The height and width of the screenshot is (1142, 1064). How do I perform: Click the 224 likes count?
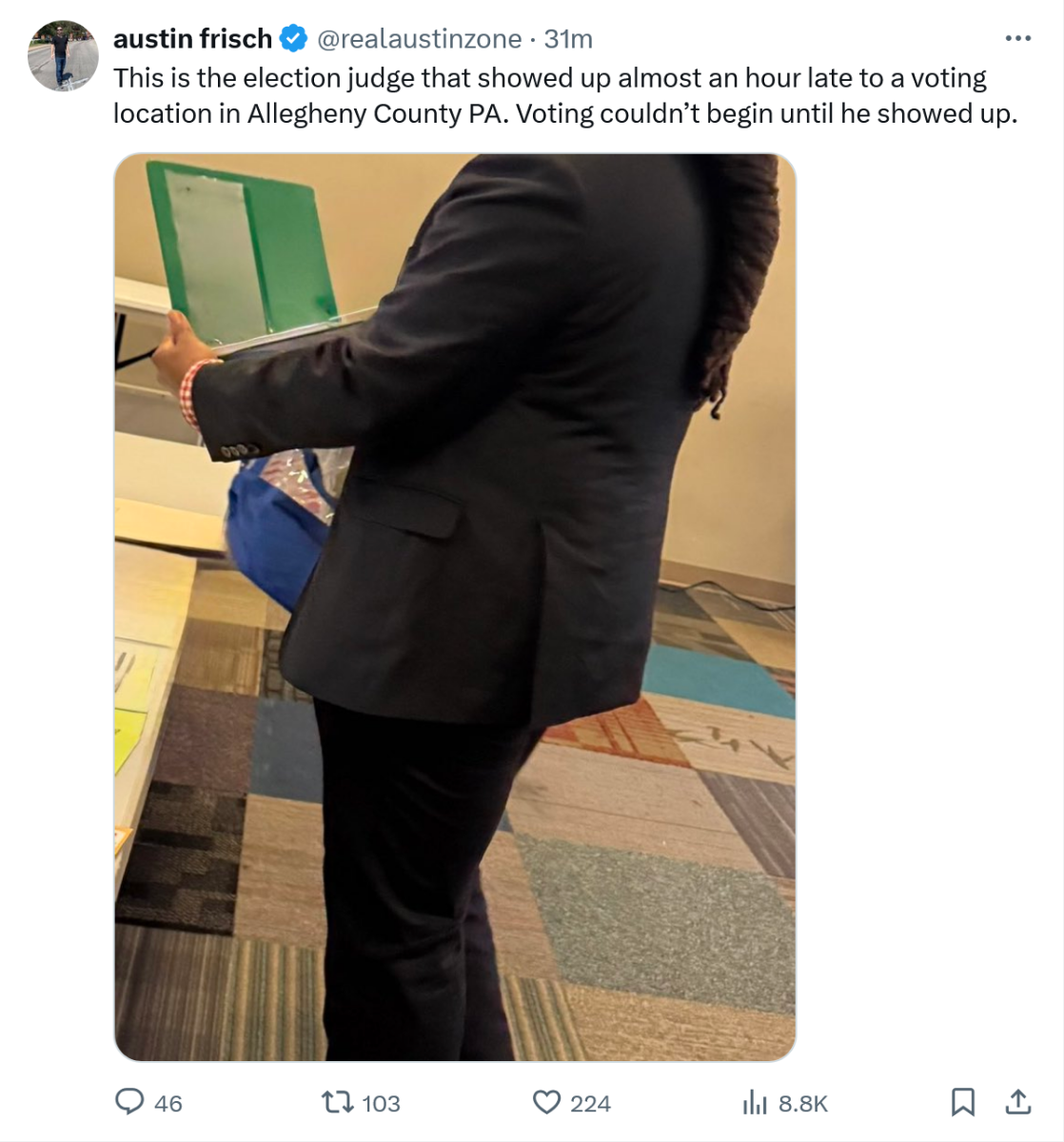coord(590,1103)
